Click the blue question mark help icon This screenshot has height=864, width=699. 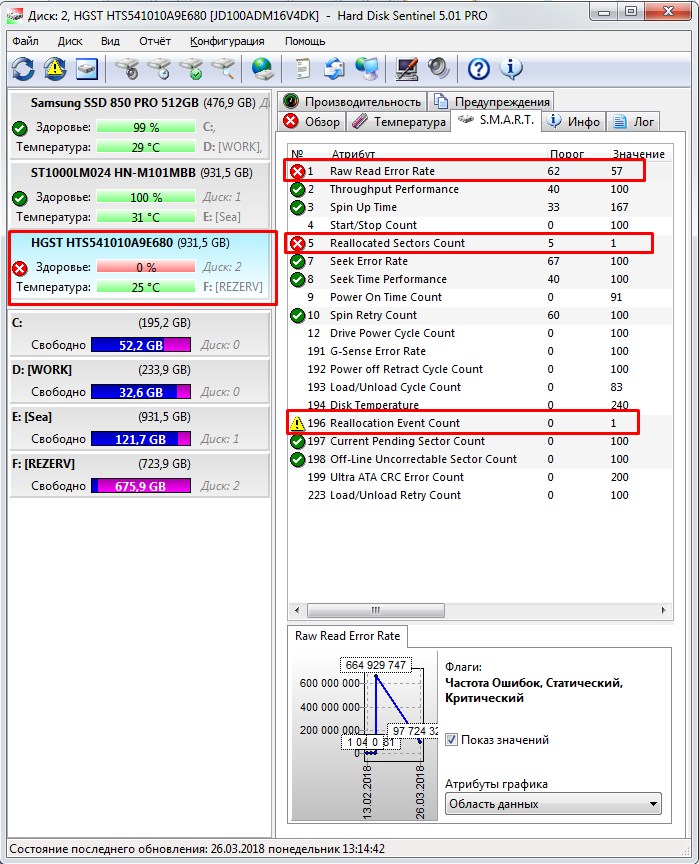479,69
